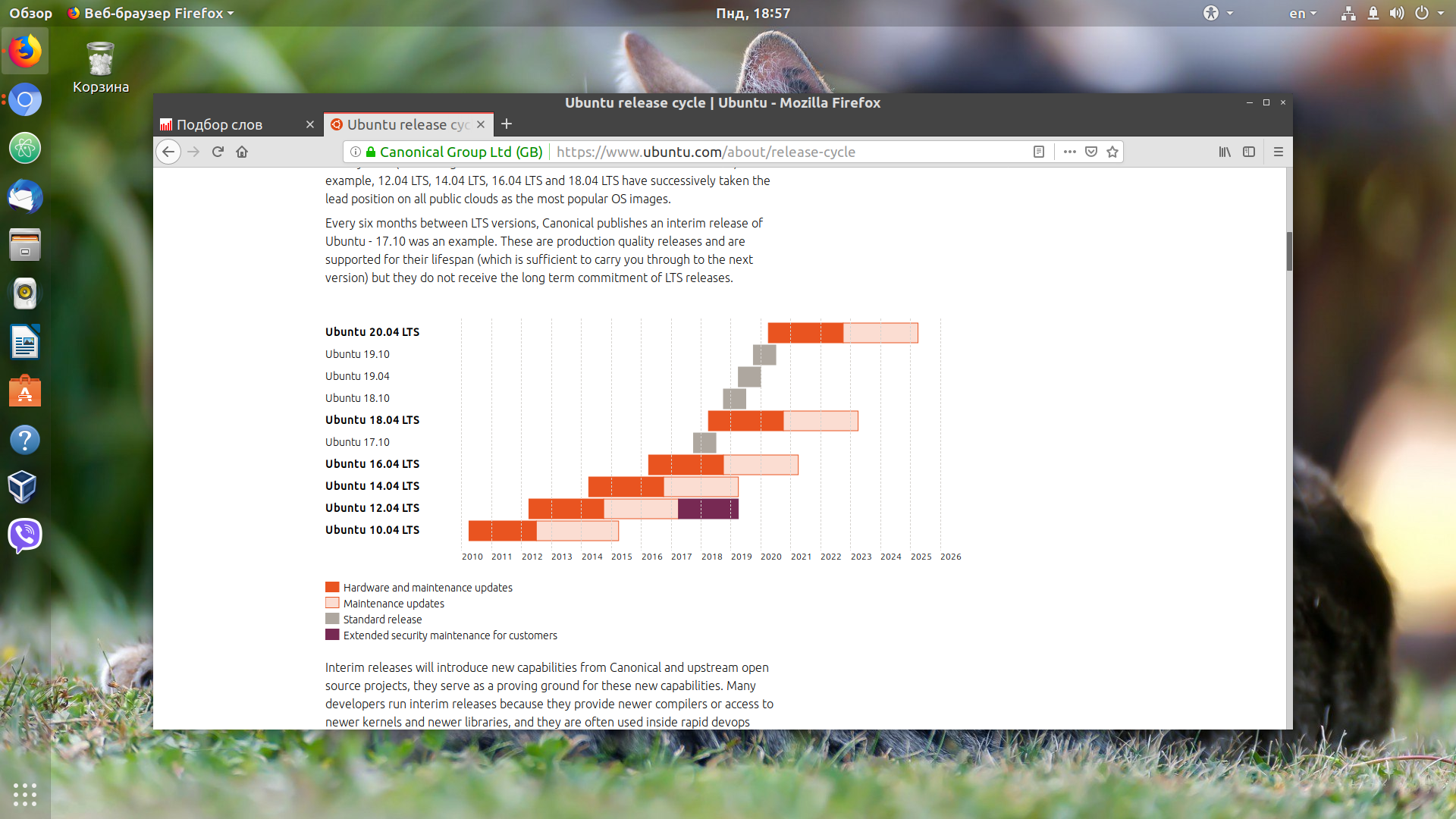Image resolution: width=1456 pixels, height=819 pixels.
Task: Show applications grid button
Action: pyautogui.click(x=25, y=794)
